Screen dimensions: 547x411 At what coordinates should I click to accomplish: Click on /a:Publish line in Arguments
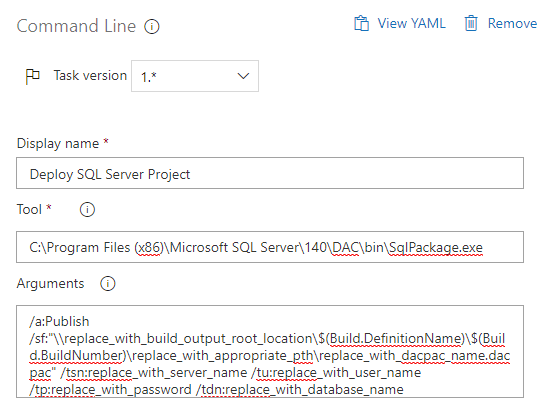(59, 321)
